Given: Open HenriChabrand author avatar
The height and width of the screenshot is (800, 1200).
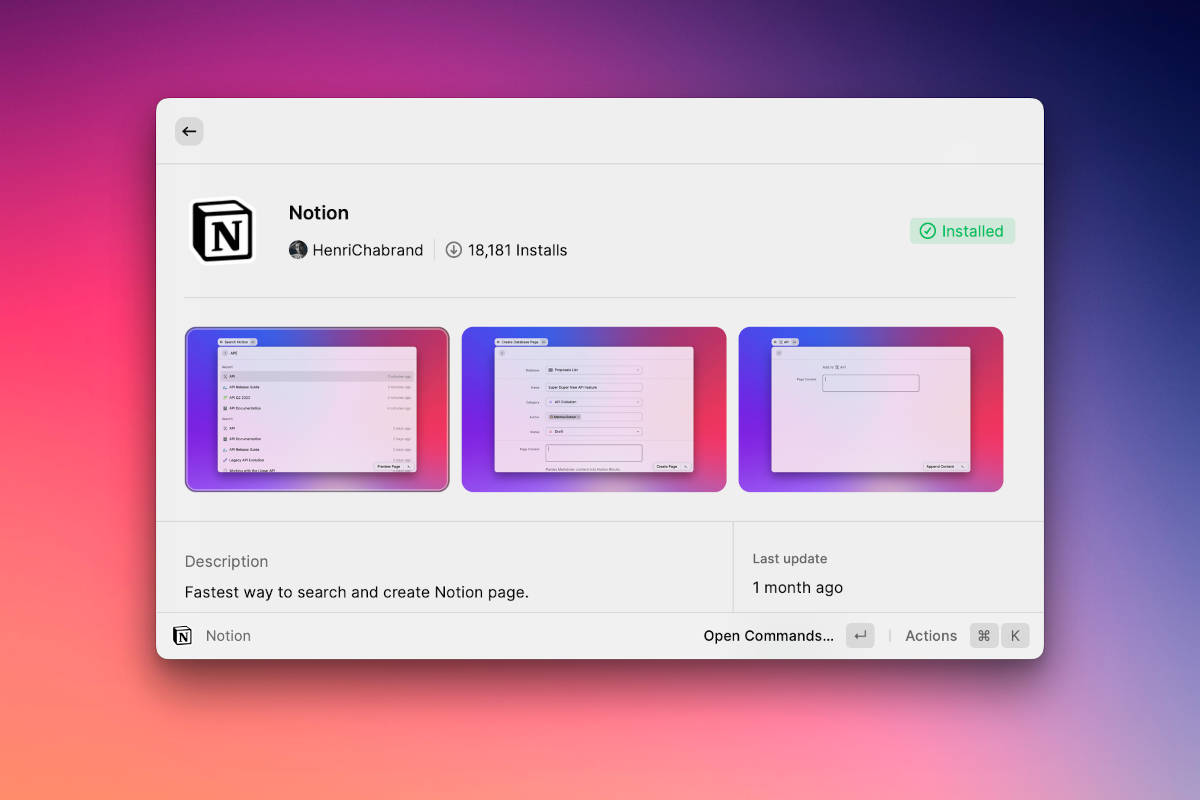Looking at the screenshot, I should click(298, 250).
